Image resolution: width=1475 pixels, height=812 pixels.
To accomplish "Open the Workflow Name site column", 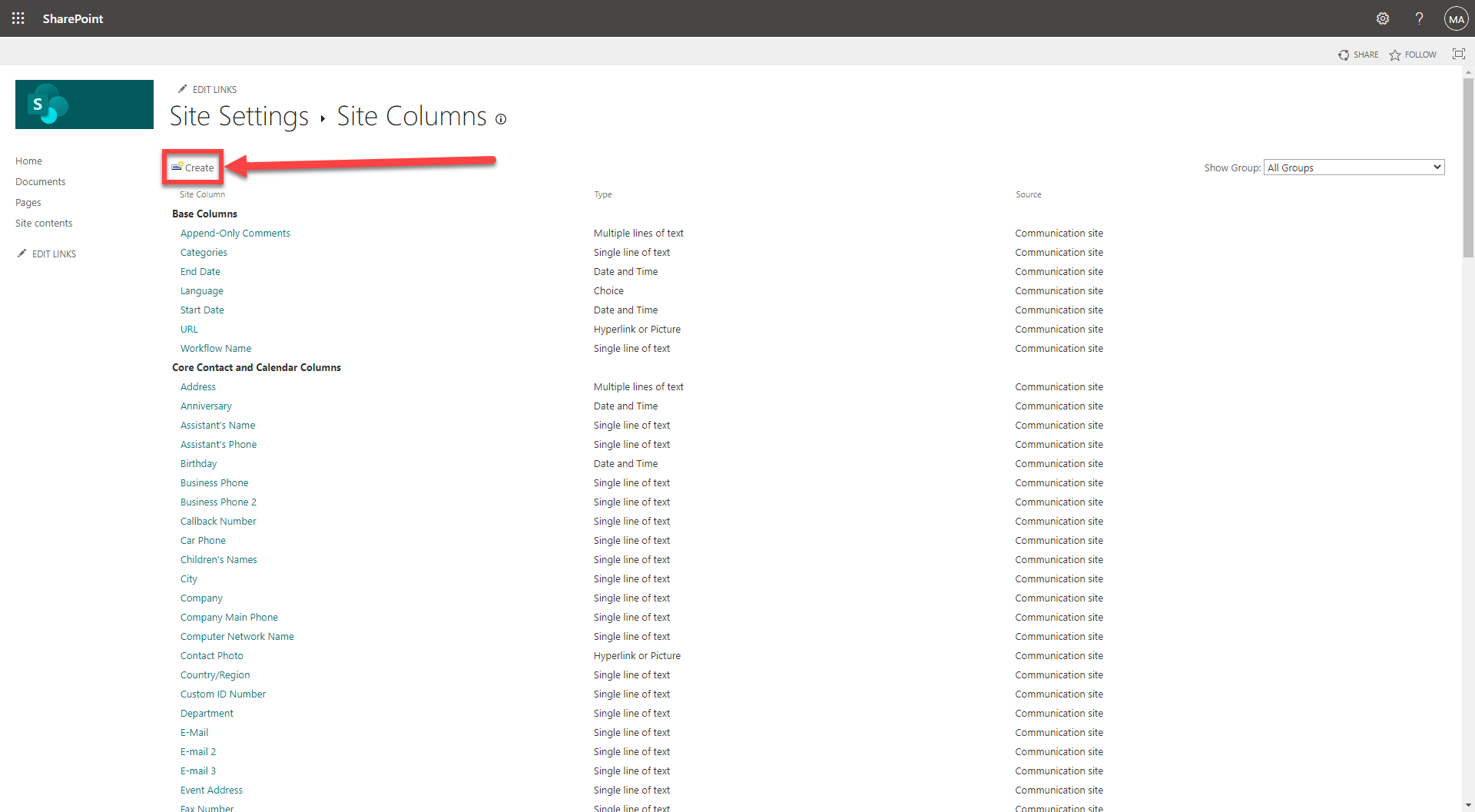I will coord(216,349).
